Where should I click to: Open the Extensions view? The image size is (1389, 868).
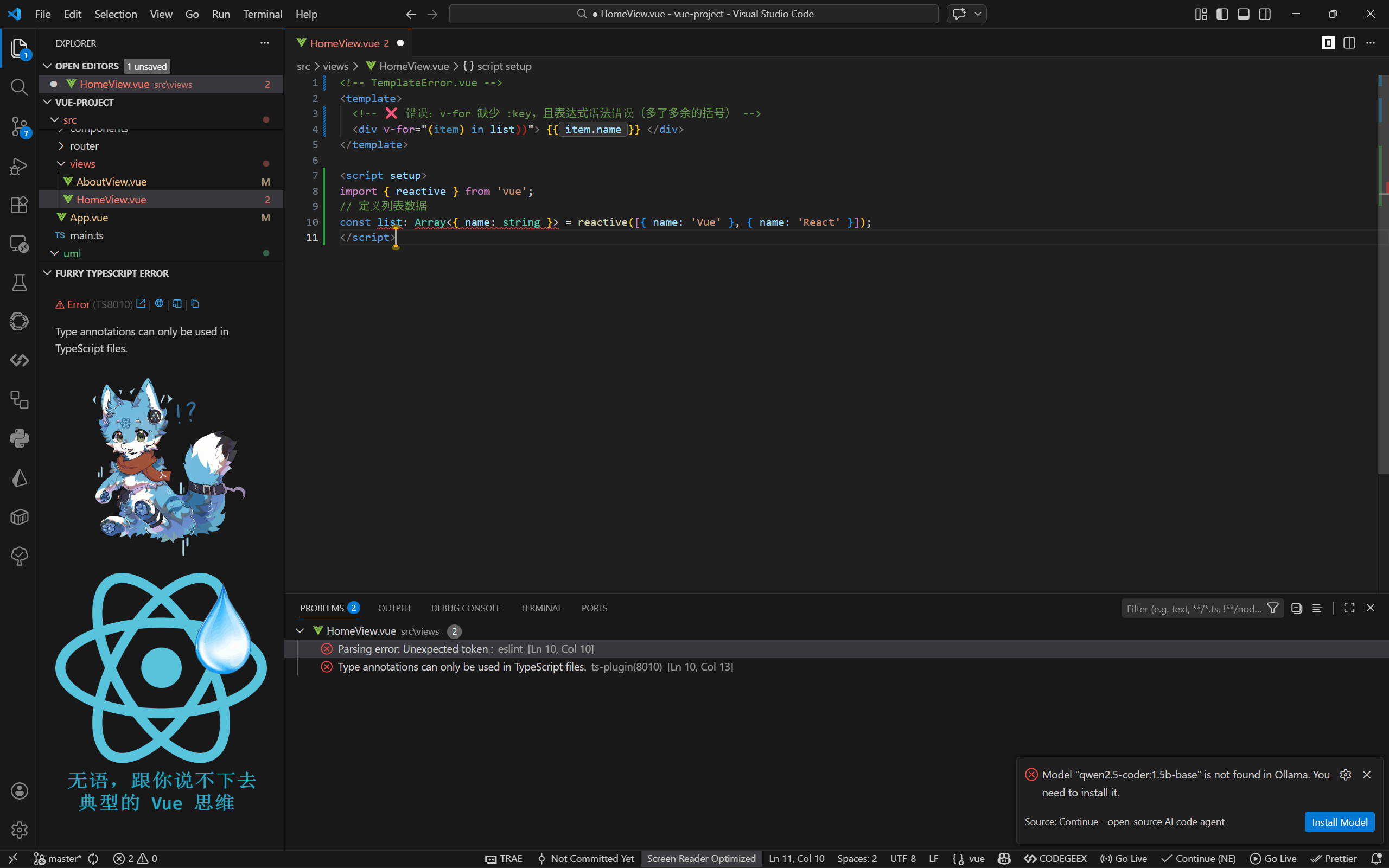point(19,205)
